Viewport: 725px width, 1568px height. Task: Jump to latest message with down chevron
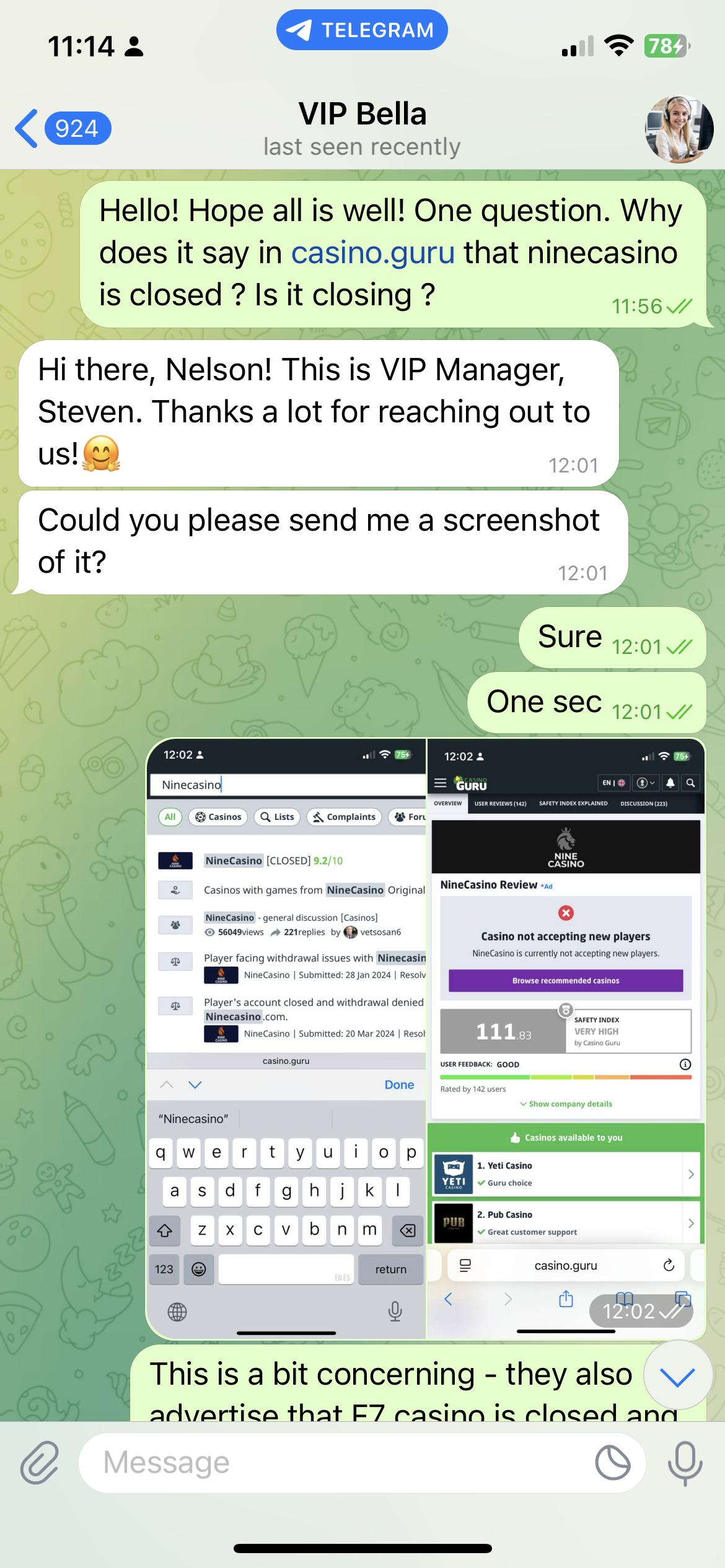click(678, 1376)
